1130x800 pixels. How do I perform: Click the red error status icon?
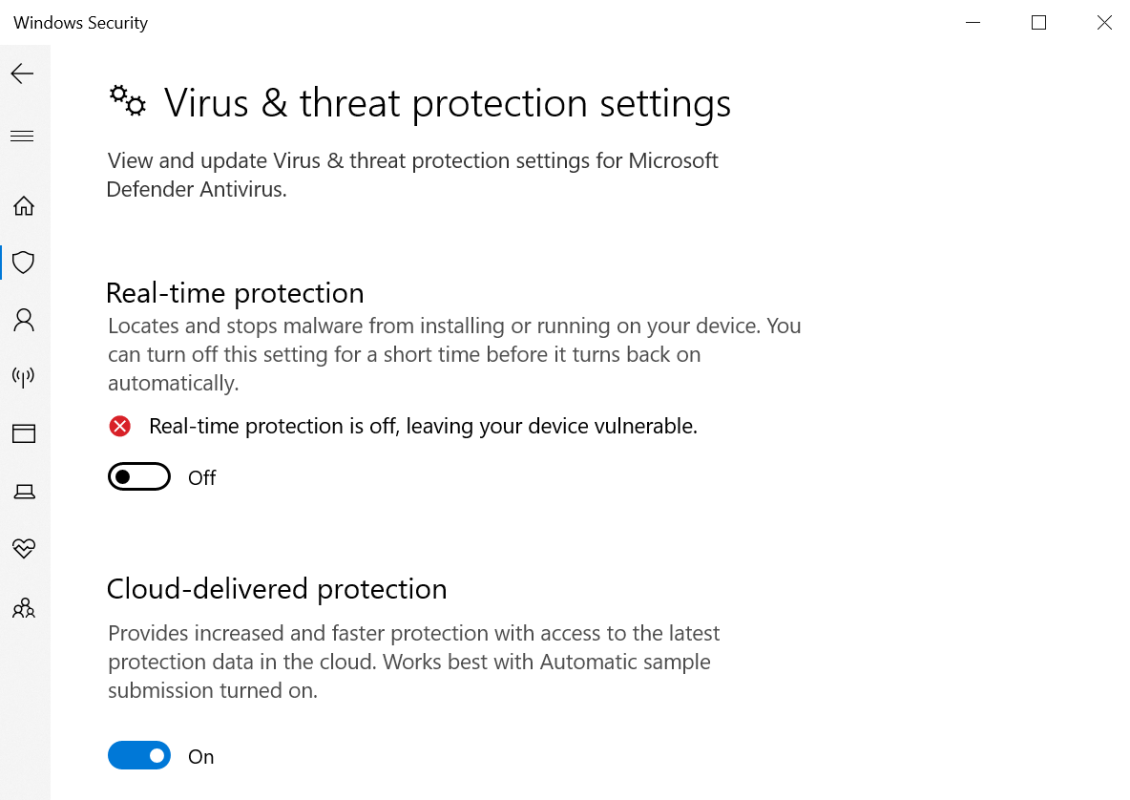[x=120, y=427]
